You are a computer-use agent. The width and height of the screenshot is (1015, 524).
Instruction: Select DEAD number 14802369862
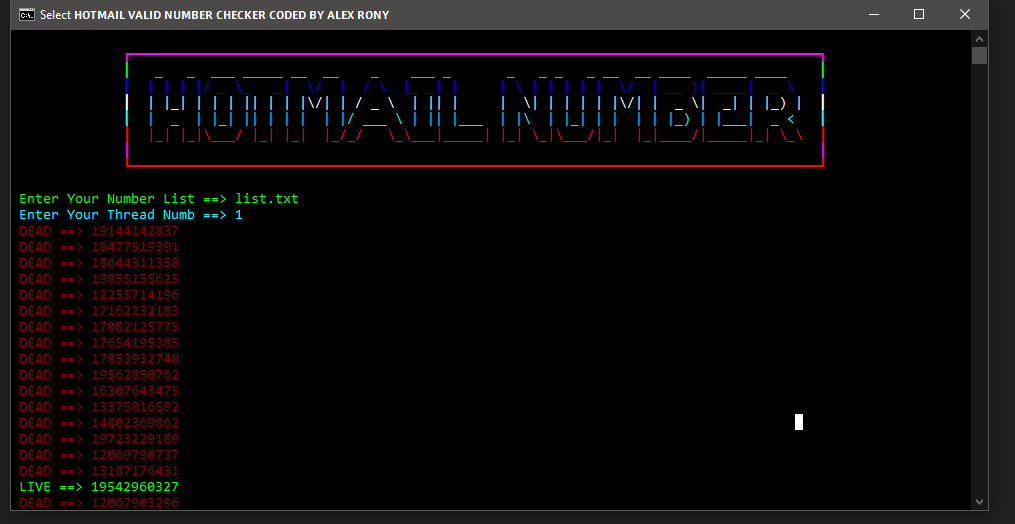coord(135,422)
